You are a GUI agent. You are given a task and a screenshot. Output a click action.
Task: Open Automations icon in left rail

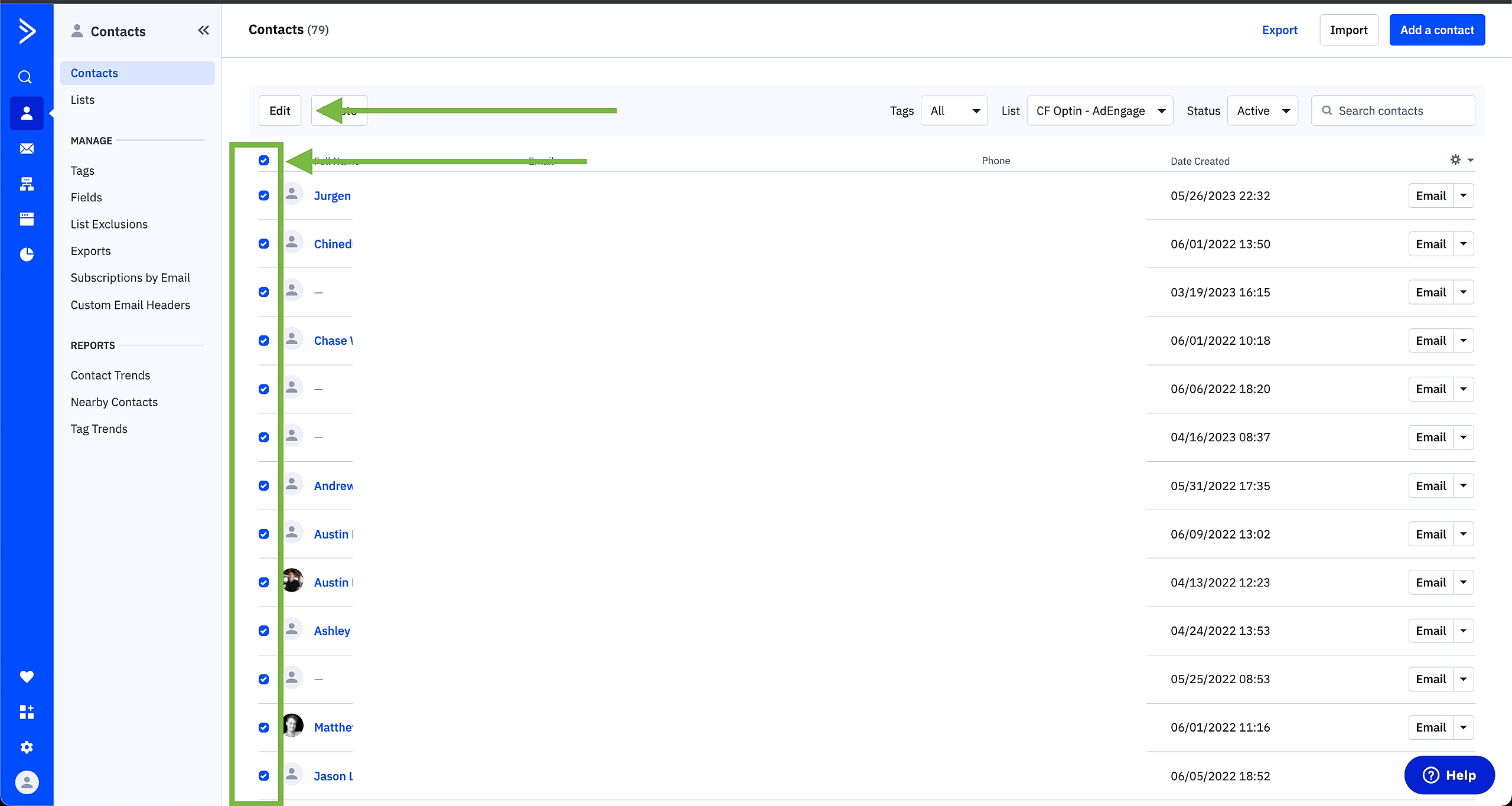click(x=27, y=184)
